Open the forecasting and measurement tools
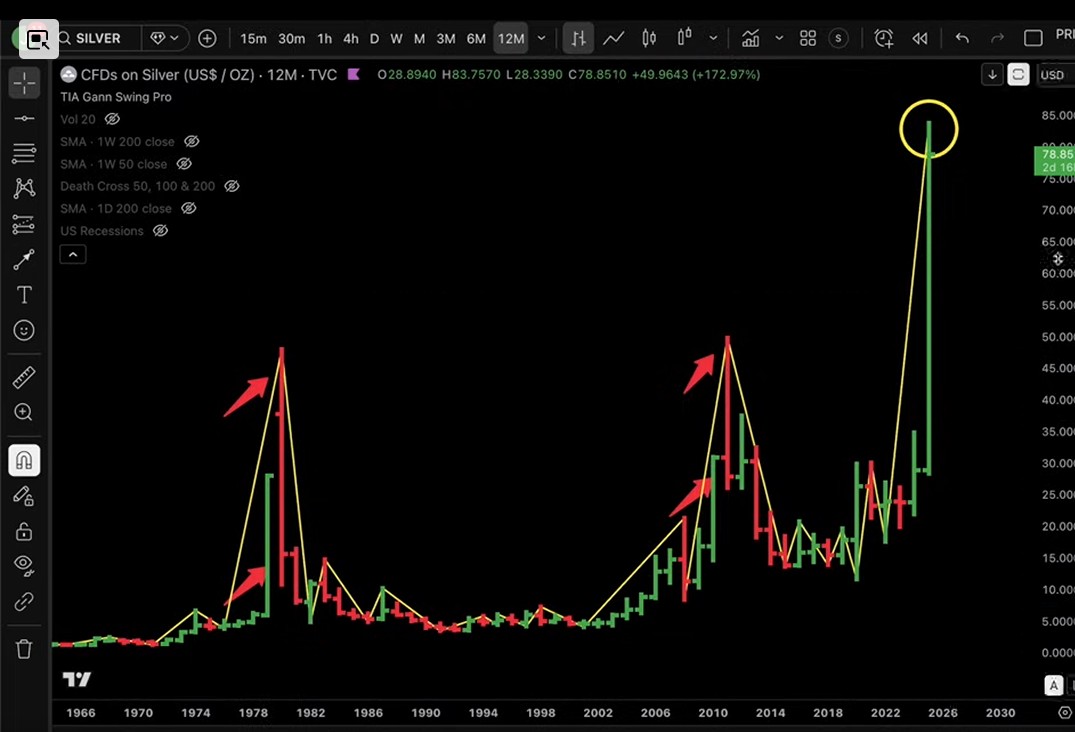Screen dimensions: 1075x732 [24, 224]
